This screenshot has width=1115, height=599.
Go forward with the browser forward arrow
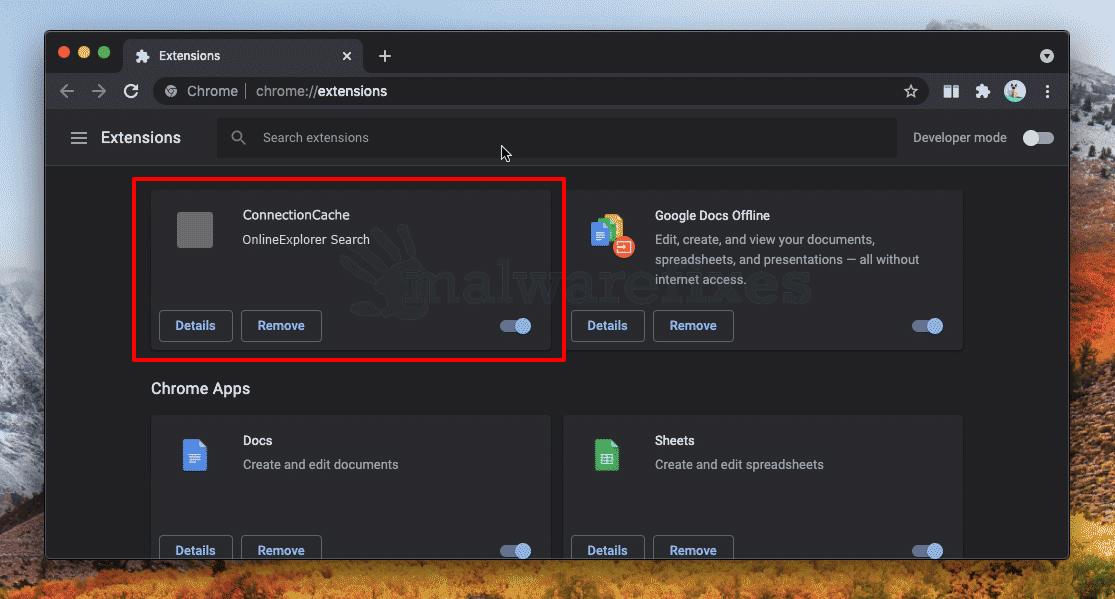point(99,91)
